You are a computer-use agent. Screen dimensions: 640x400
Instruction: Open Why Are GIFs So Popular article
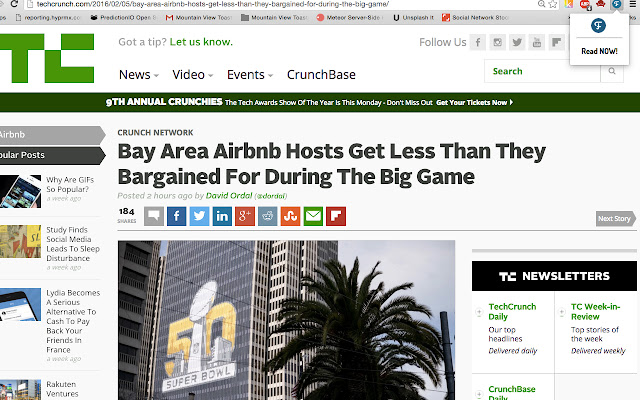[x=70, y=184]
